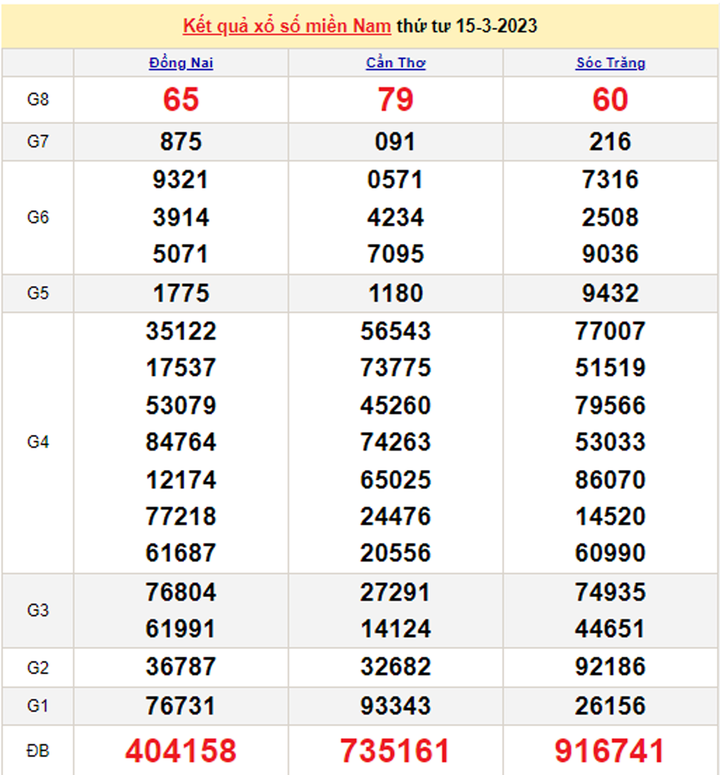Image resolution: width=720 pixels, height=775 pixels.
Task: Select the G1 number 76731
Action: tap(181, 706)
